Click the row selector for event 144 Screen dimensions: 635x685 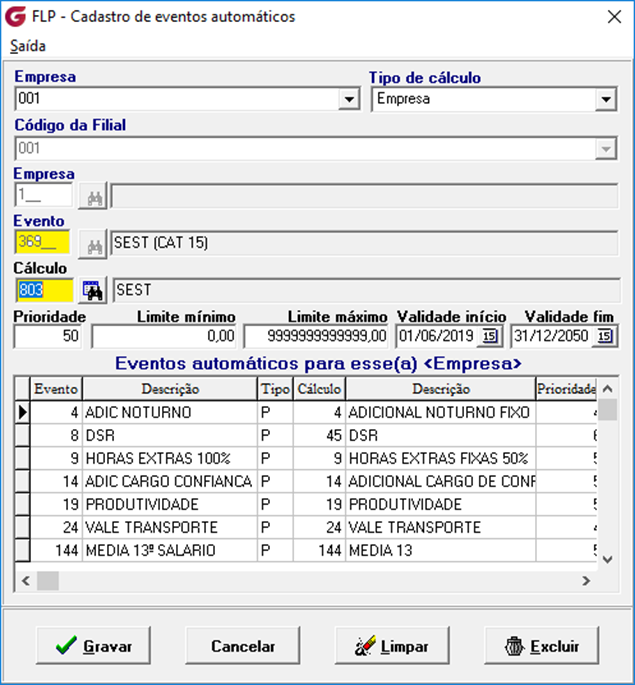22,550
